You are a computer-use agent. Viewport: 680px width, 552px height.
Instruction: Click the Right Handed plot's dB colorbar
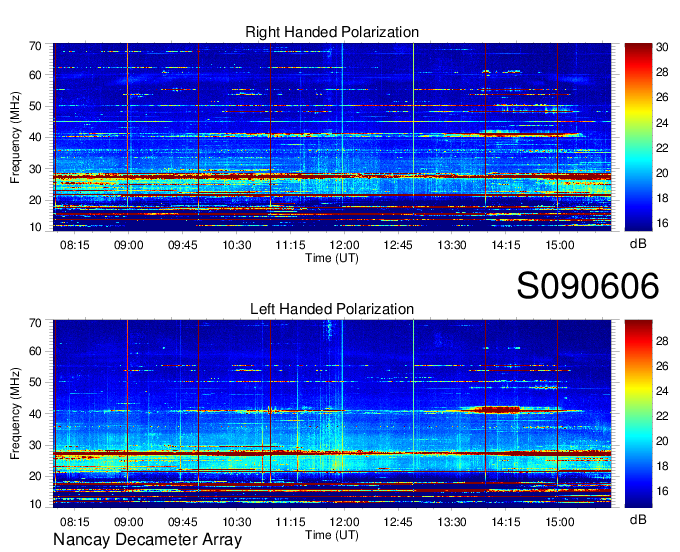coord(638,137)
